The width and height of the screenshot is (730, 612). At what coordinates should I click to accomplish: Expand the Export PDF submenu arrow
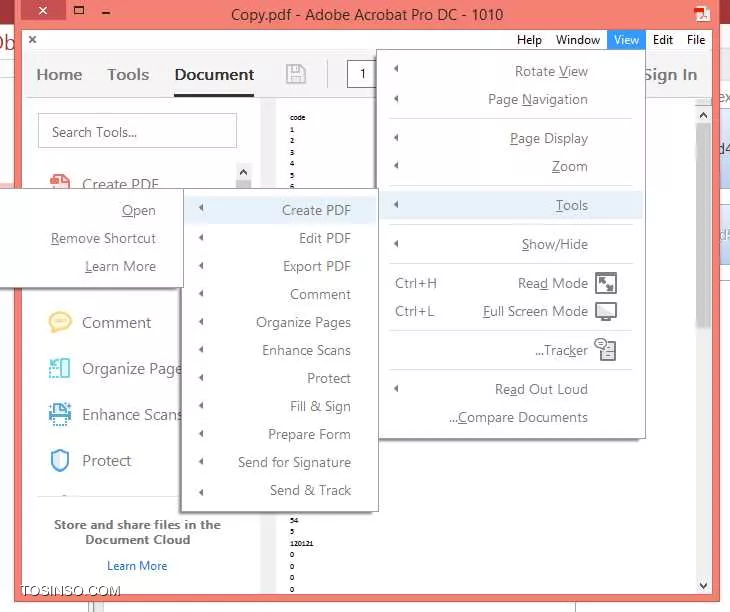pos(201,266)
